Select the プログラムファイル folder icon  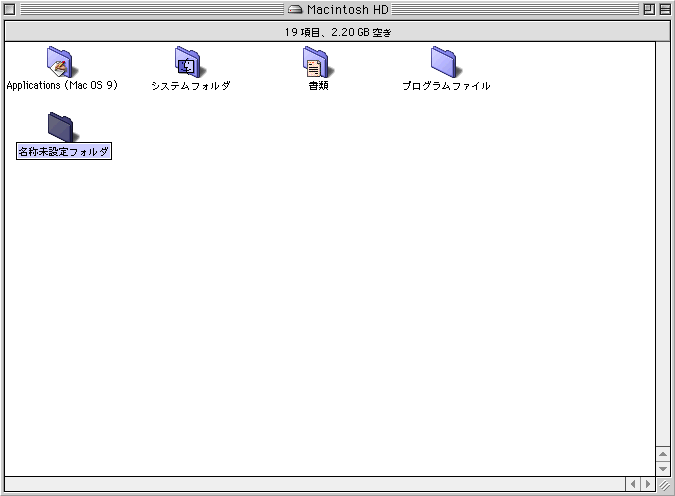(x=444, y=62)
